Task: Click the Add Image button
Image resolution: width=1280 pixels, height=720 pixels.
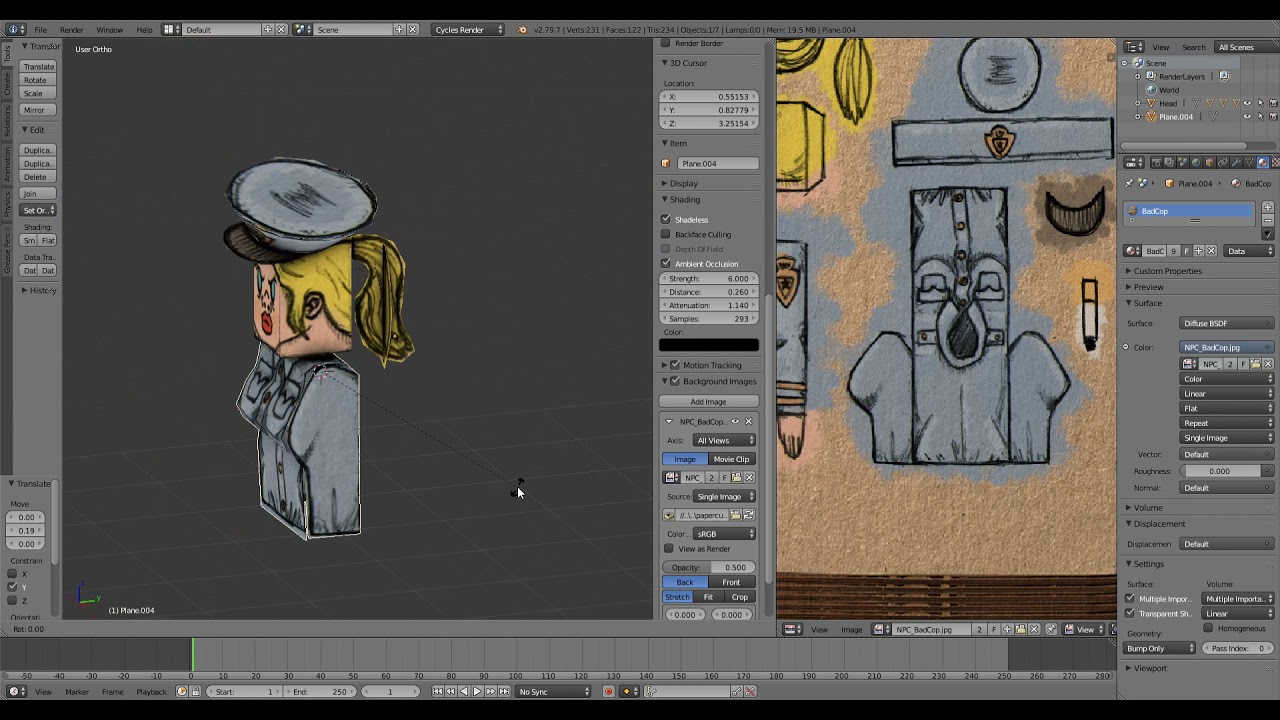Action: pyautogui.click(x=708, y=402)
